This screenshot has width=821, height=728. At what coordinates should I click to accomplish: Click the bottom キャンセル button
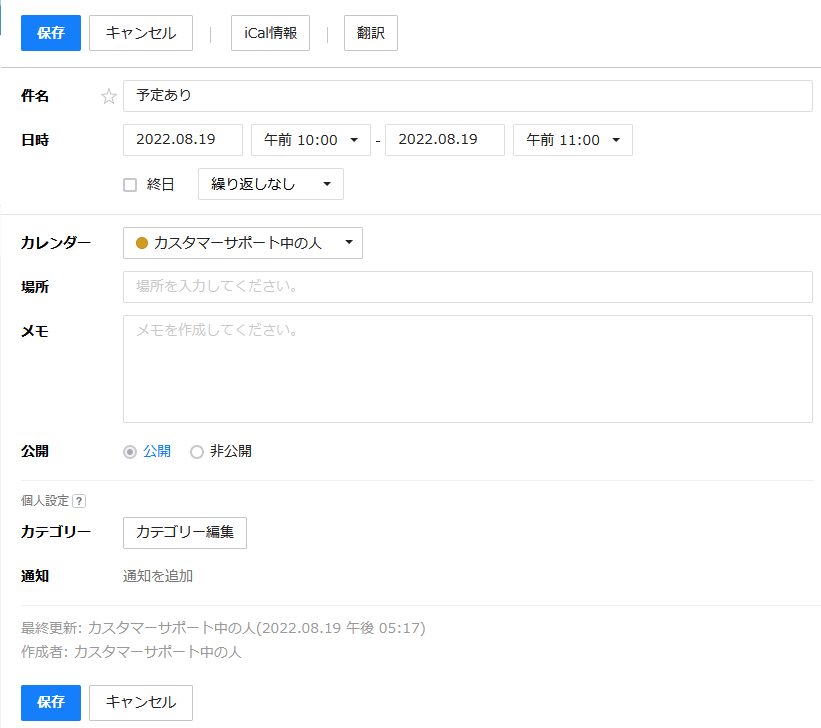pyautogui.click(x=140, y=702)
